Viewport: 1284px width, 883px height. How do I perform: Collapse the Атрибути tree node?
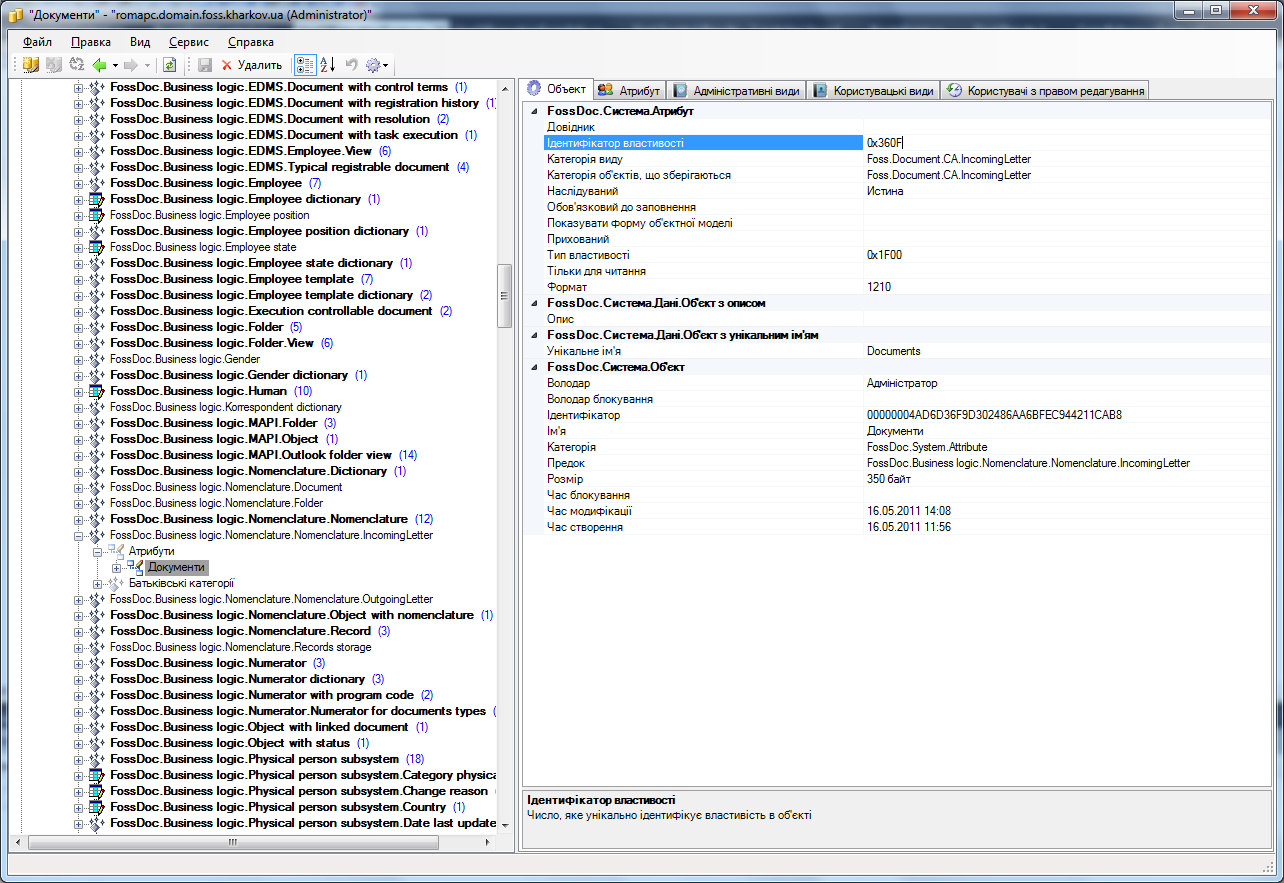pyautogui.click(x=98, y=551)
